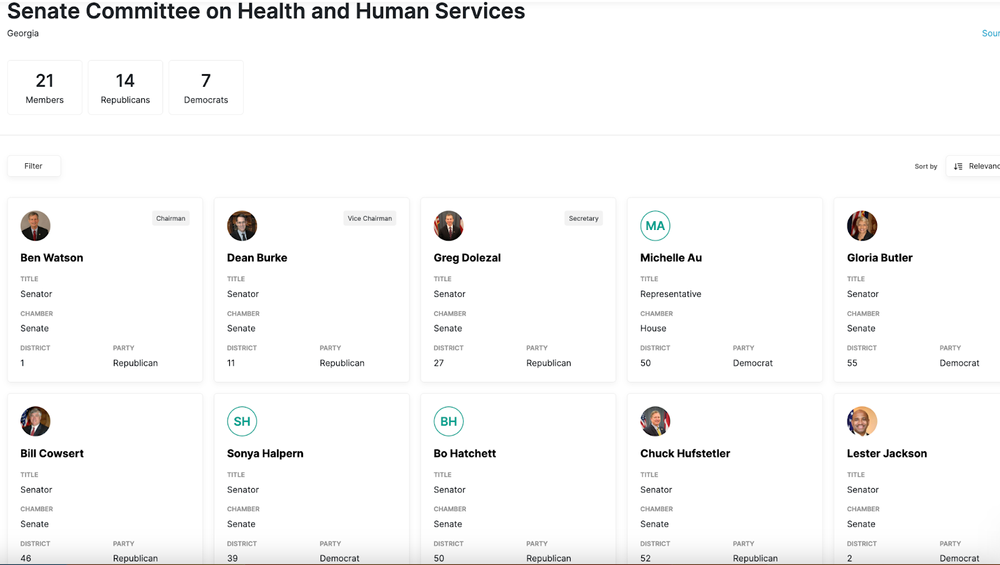Click Bill Cowsert's avatar photo
The image size is (1000, 565).
(35, 422)
